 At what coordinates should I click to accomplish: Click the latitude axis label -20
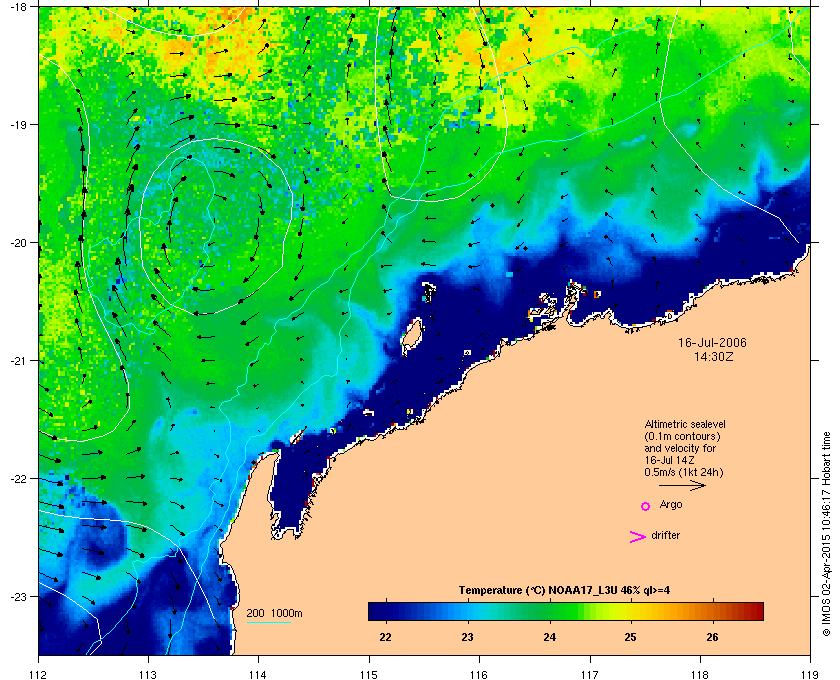click(x=18, y=242)
